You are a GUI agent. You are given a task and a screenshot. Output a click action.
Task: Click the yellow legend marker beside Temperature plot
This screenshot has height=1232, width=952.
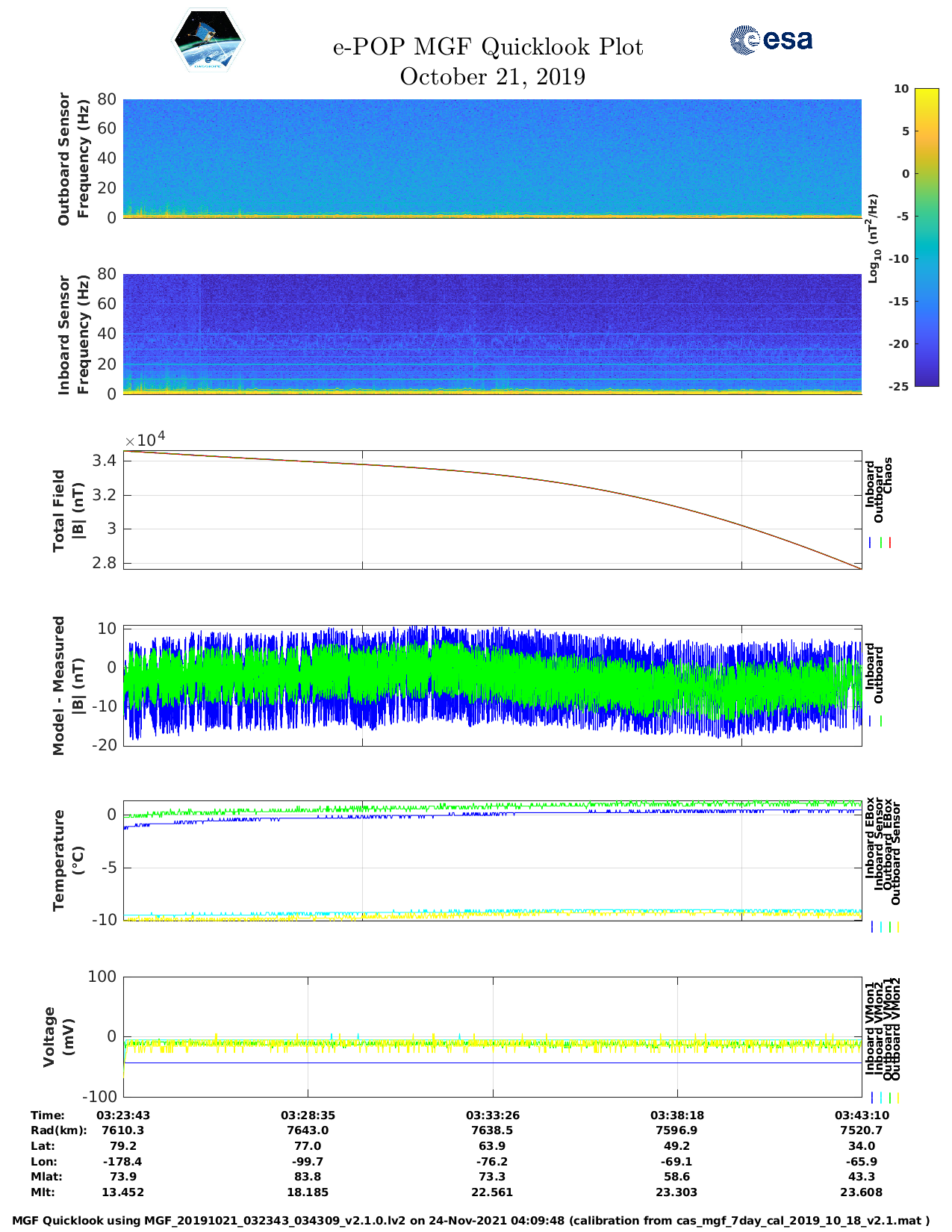pyautogui.click(x=897, y=927)
